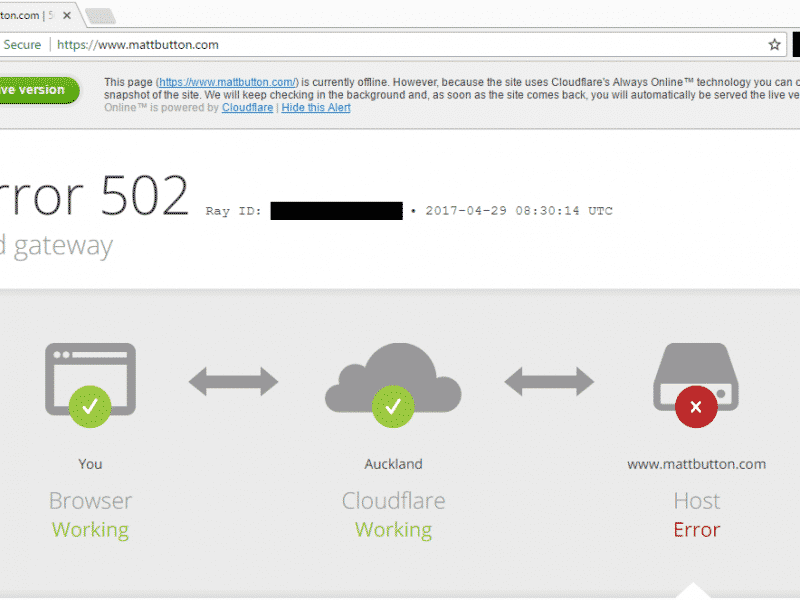The width and height of the screenshot is (800, 600).
Task: Click the arrow between browser and cloud icons
Action: pos(233,381)
